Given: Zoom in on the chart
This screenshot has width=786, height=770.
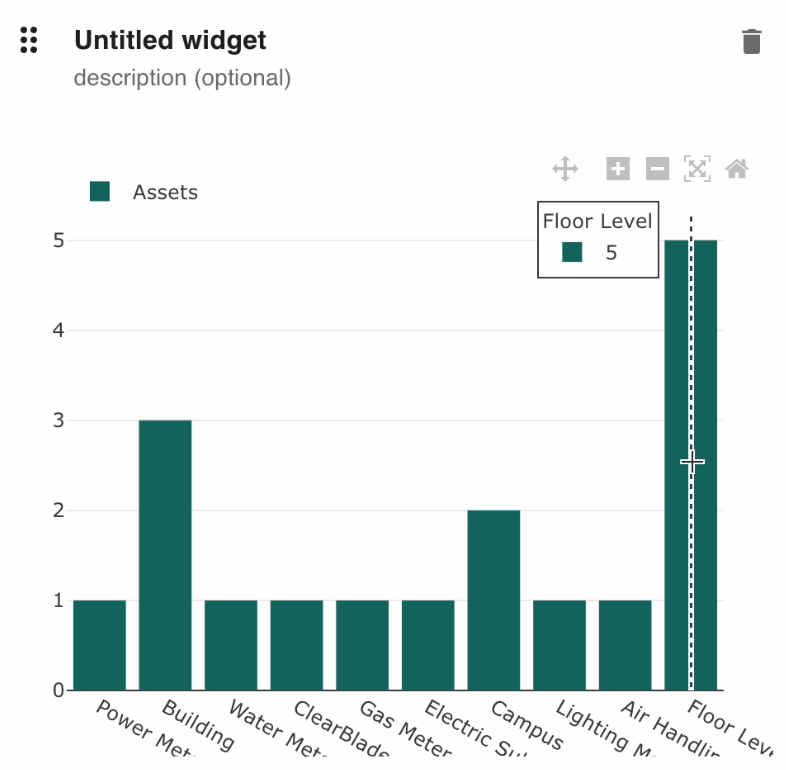Looking at the screenshot, I should coord(618,169).
